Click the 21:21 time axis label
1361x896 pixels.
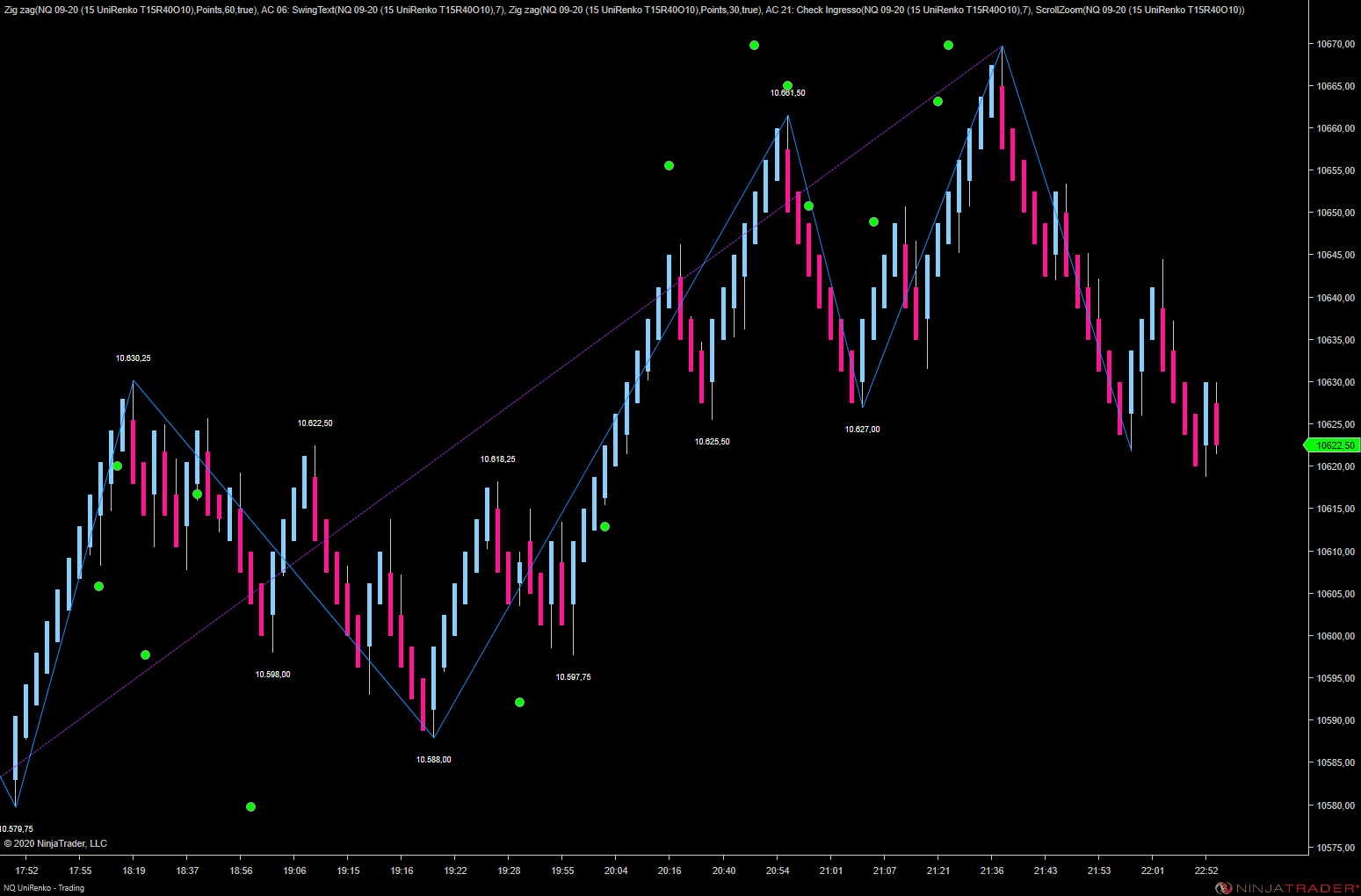(x=937, y=871)
